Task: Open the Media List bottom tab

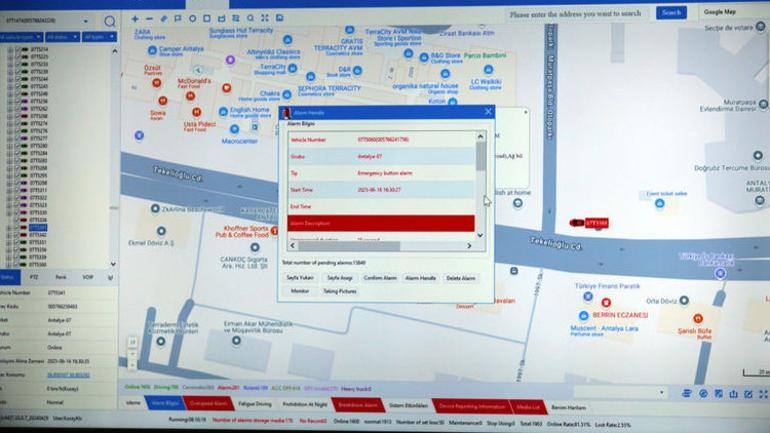Action: (528, 407)
